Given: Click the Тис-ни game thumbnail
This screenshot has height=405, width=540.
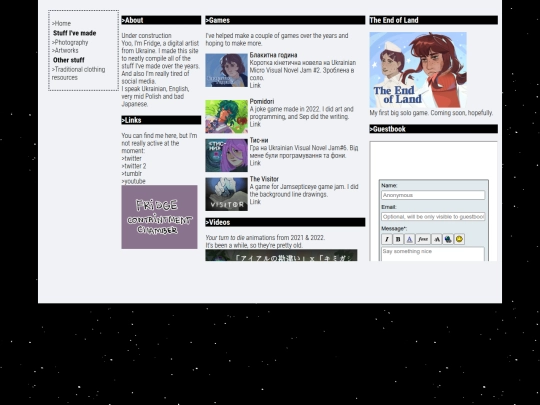Looking at the screenshot, I should point(227,155).
